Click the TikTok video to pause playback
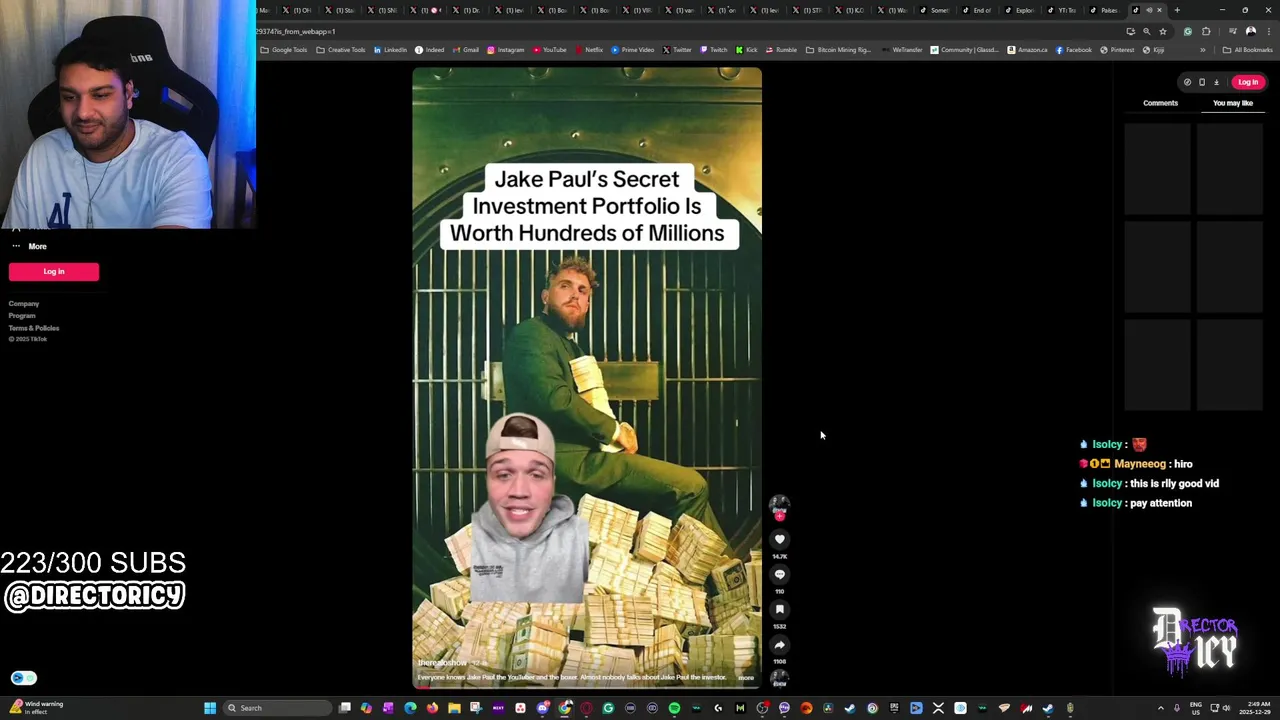Image resolution: width=1280 pixels, height=720 pixels. click(587, 378)
